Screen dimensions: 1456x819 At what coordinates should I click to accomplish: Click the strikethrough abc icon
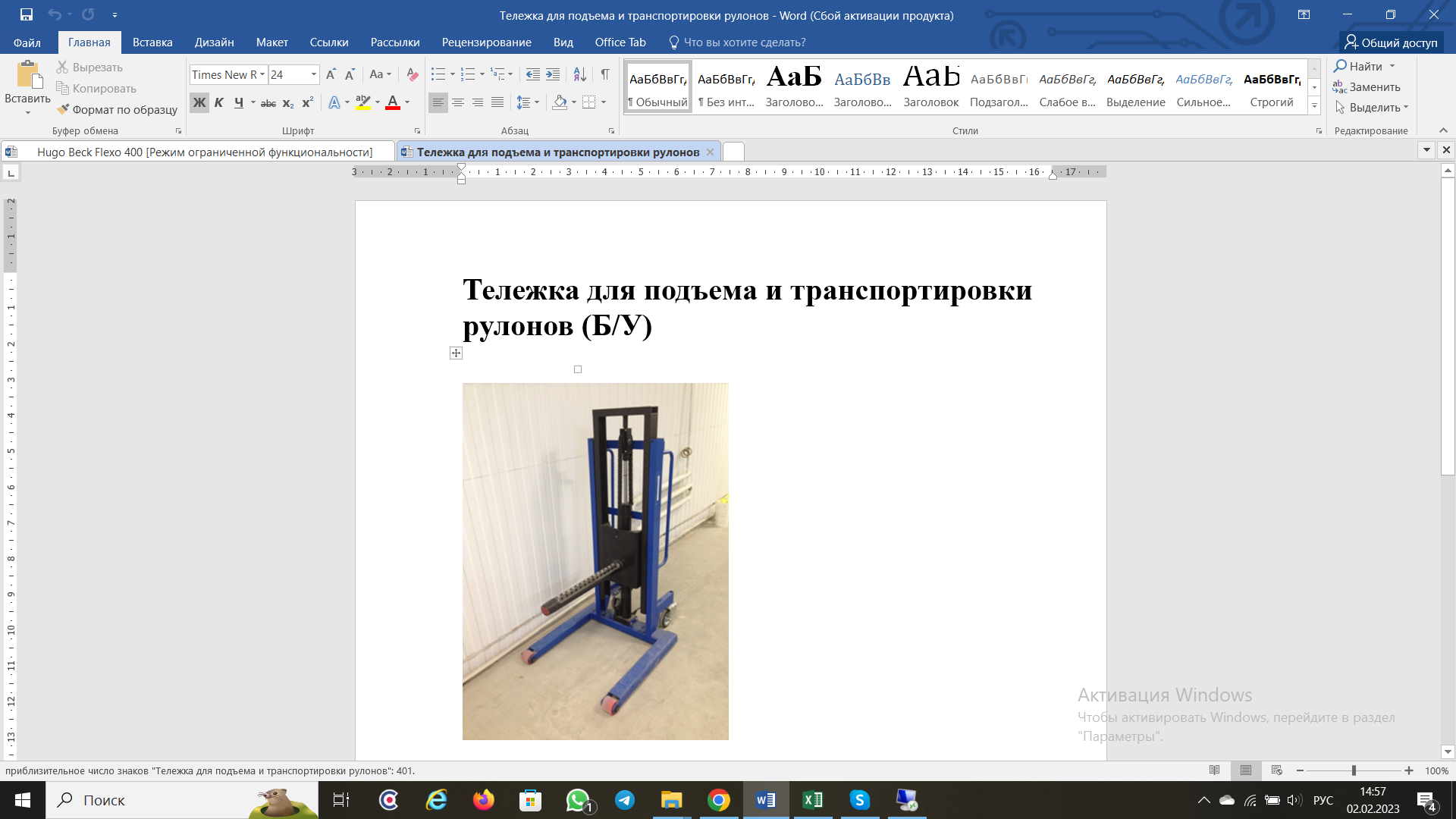coord(268,102)
